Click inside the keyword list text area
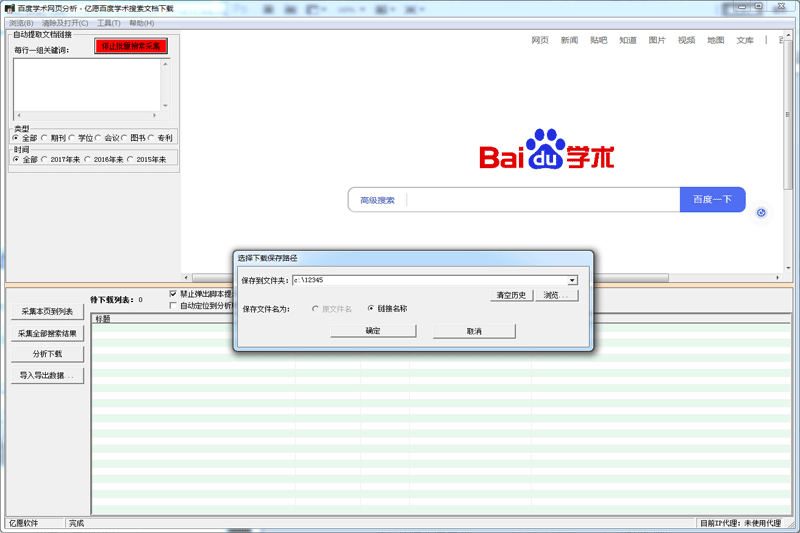Image resolution: width=800 pixels, height=533 pixels. tap(87, 85)
